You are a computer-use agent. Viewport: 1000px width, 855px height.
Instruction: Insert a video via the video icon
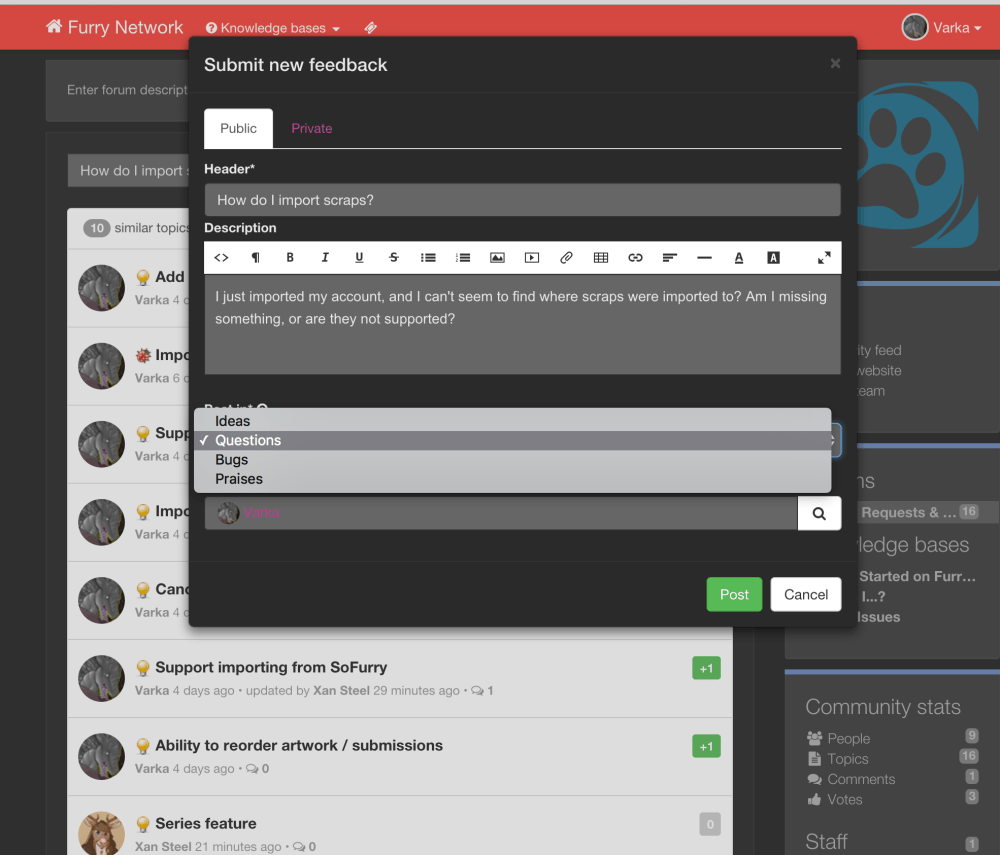(x=531, y=257)
